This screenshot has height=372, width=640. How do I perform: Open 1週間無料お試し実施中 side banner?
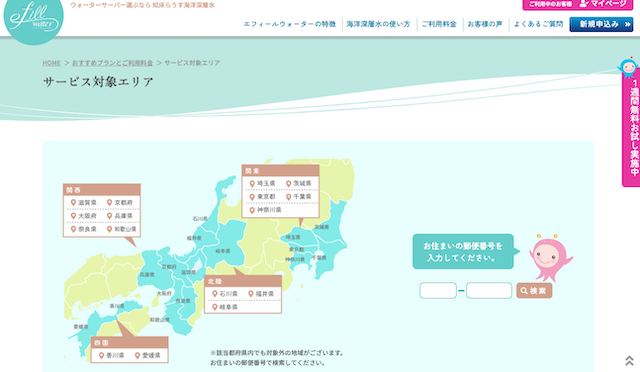[631, 123]
